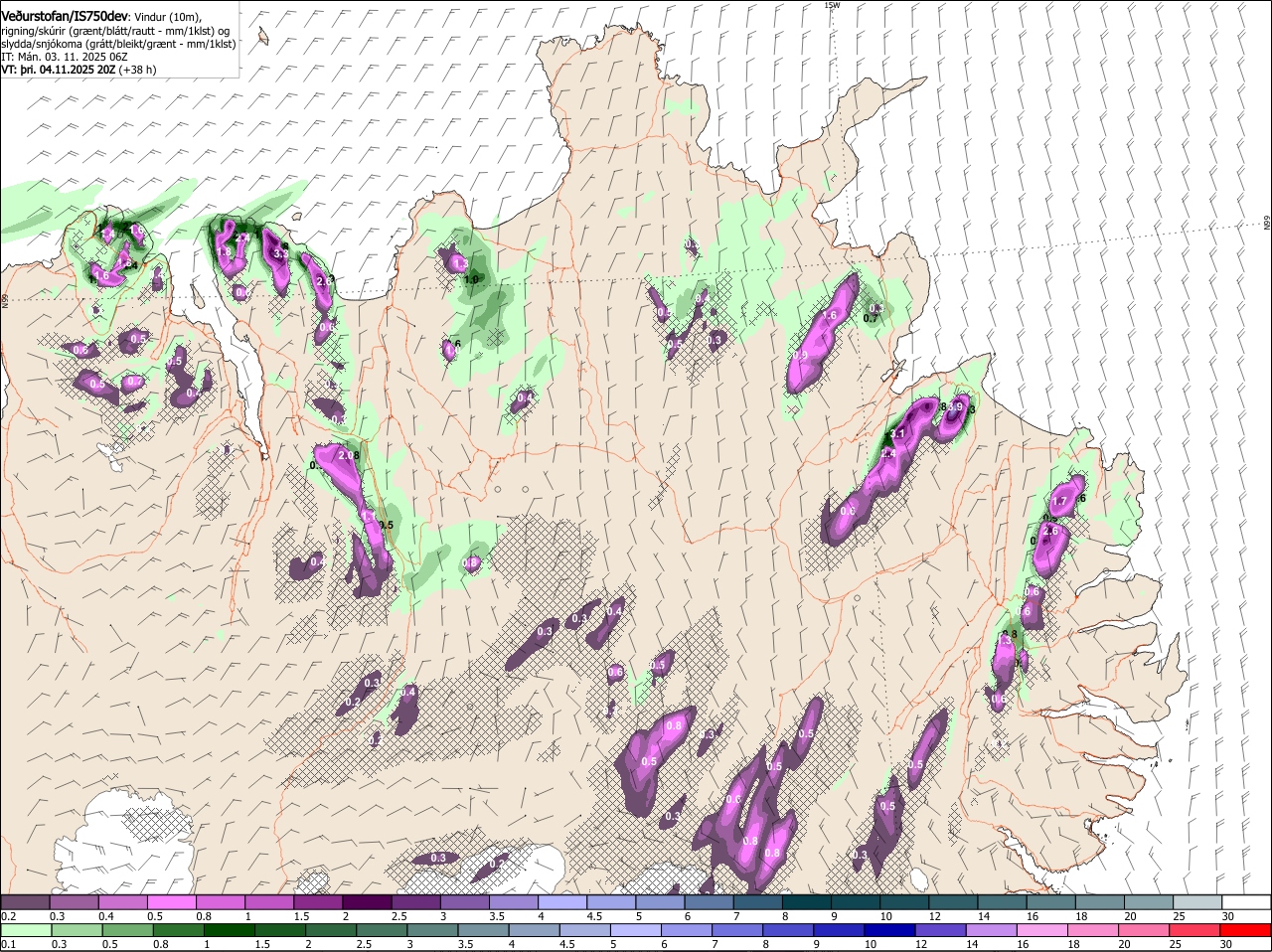Pick the 8–9 dark teal upper legend swatch
The image size is (1272, 952).
[x=806, y=901]
